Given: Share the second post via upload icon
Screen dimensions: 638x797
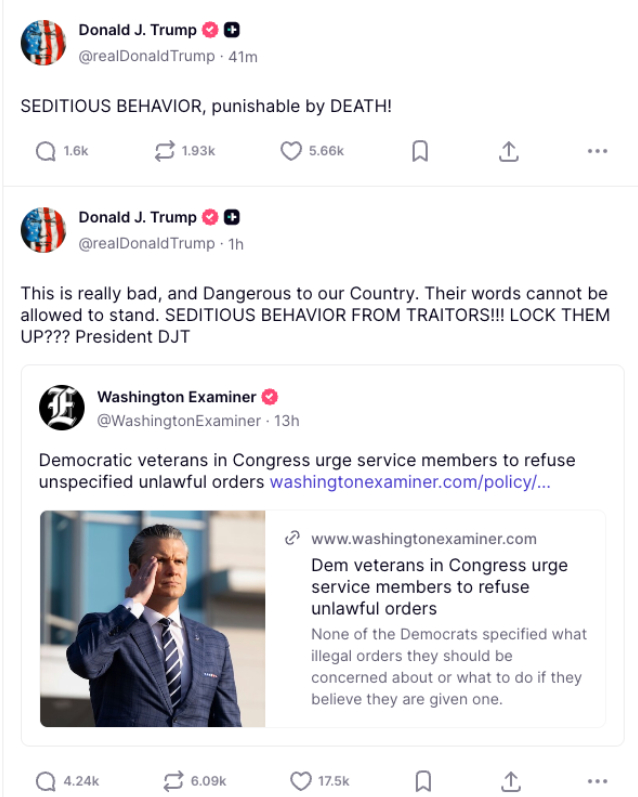Looking at the screenshot, I should pyautogui.click(x=510, y=780).
